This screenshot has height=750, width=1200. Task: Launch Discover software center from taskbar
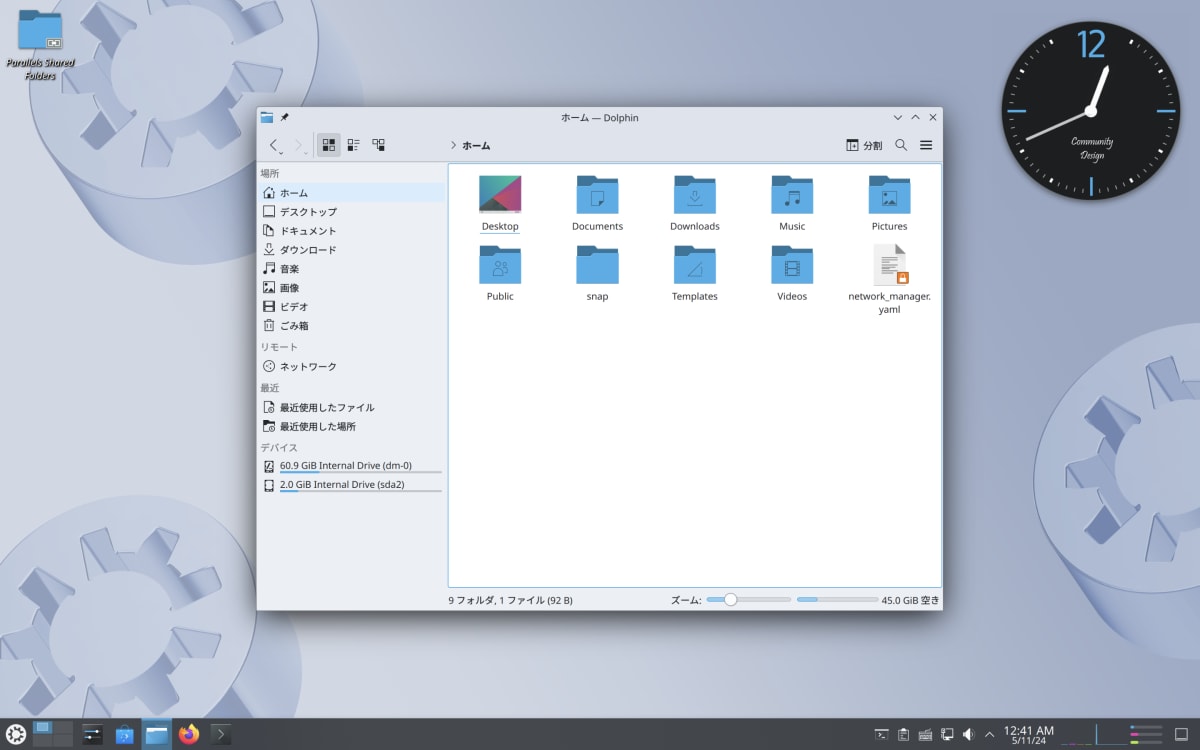coord(124,735)
